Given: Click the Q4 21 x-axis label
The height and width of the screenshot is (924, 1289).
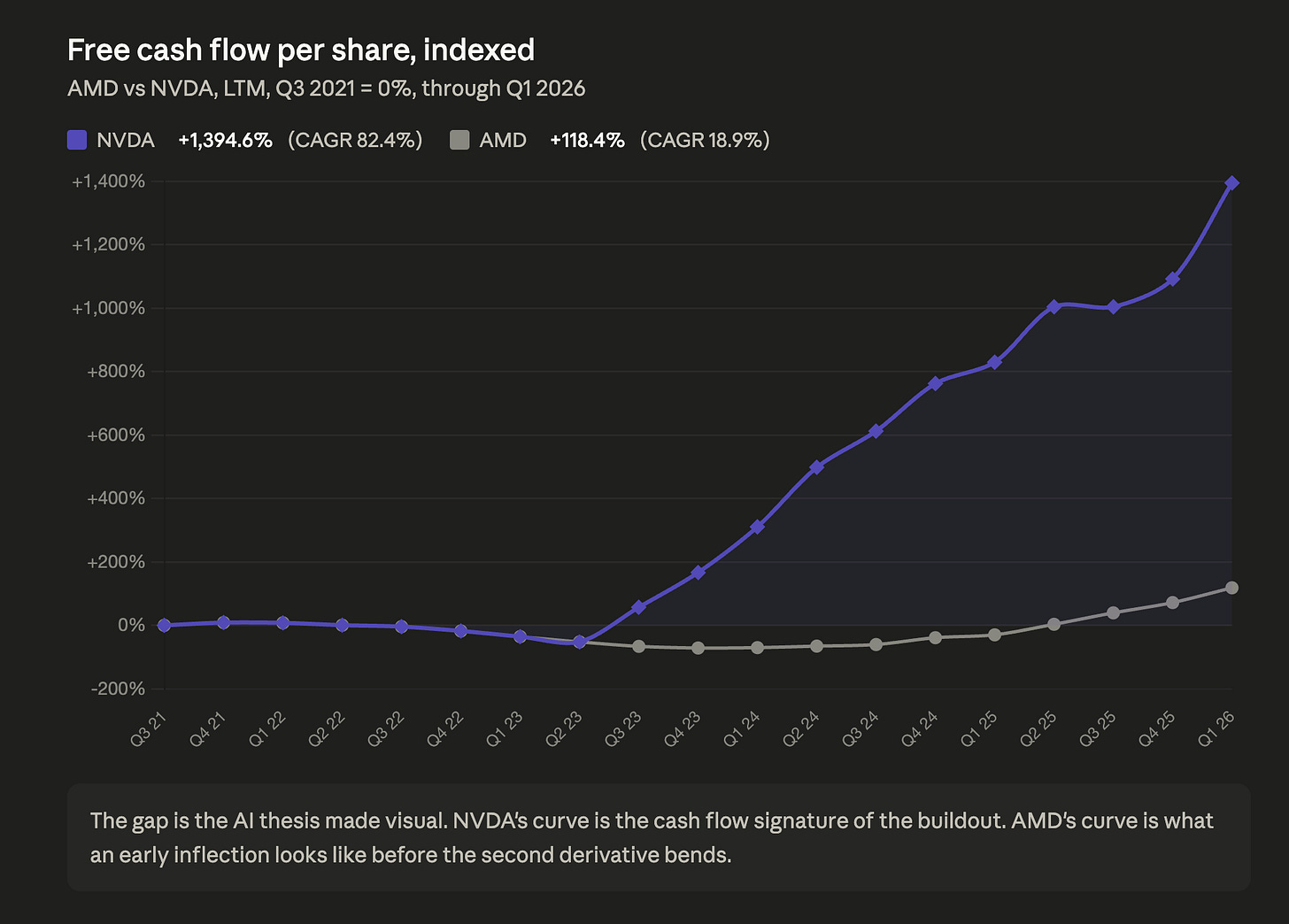Looking at the screenshot, I should pyautogui.click(x=207, y=728).
